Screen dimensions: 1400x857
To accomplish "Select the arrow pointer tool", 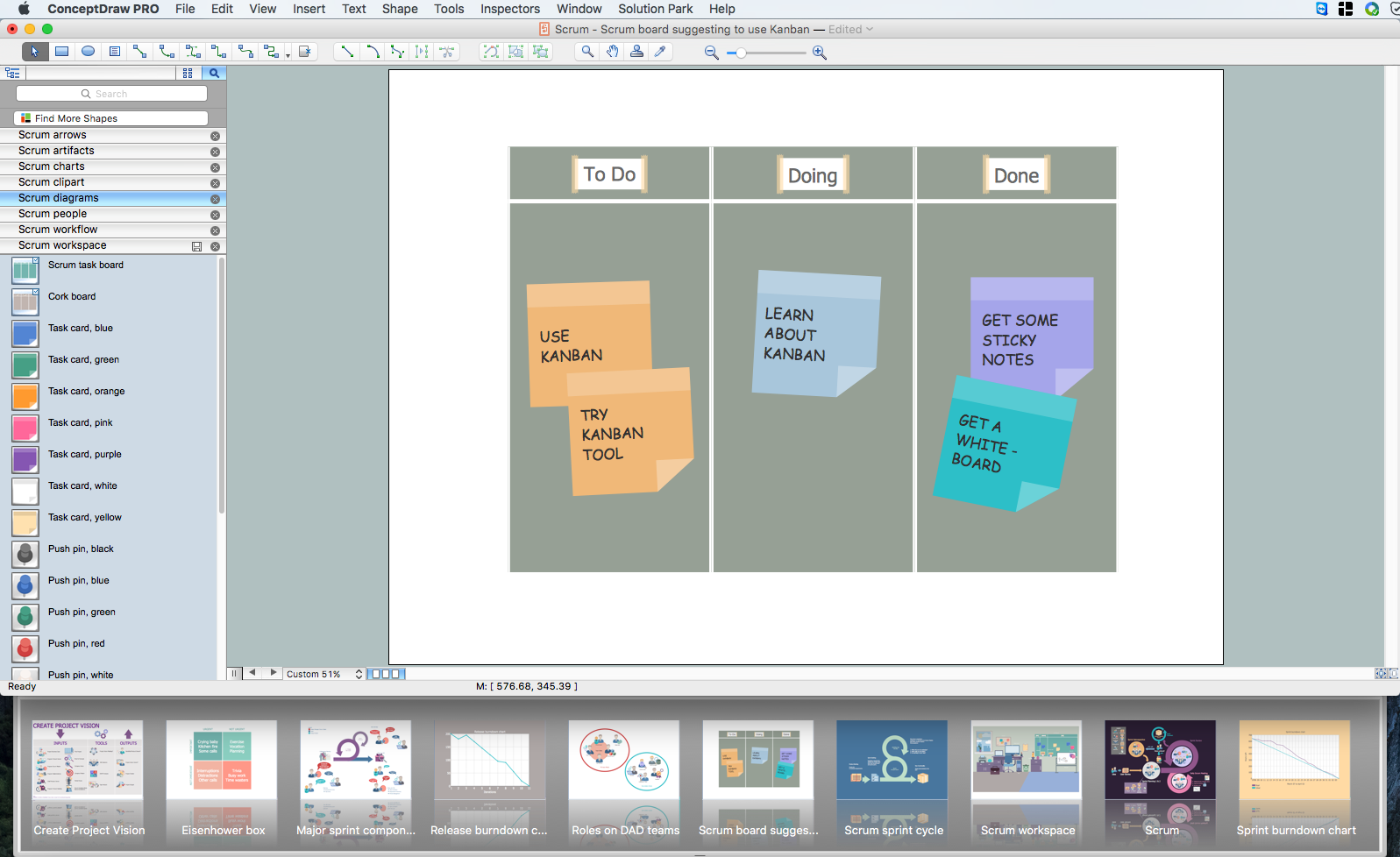I will pyautogui.click(x=35, y=52).
